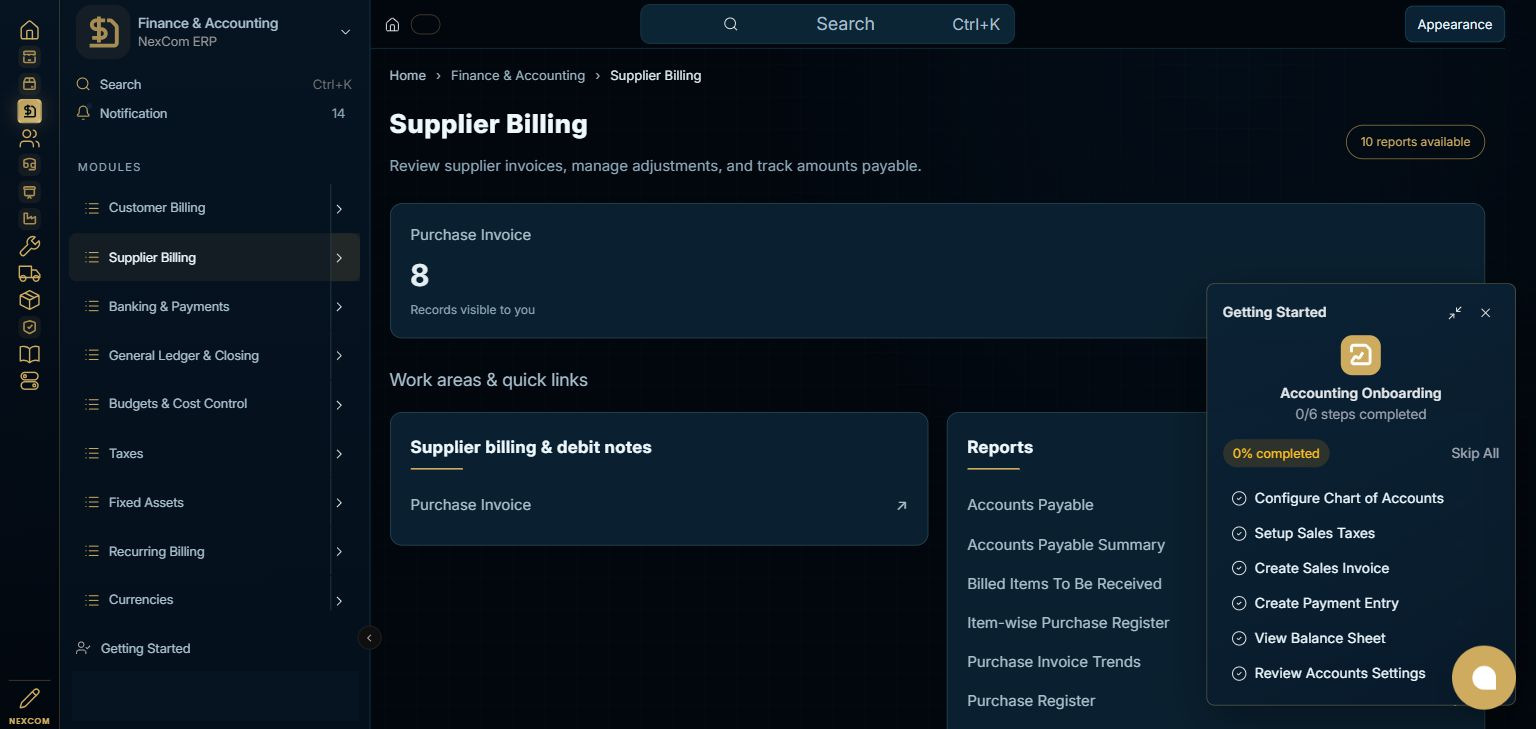
Task: Expand the Currencies module chevron
Action: (339, 601)
